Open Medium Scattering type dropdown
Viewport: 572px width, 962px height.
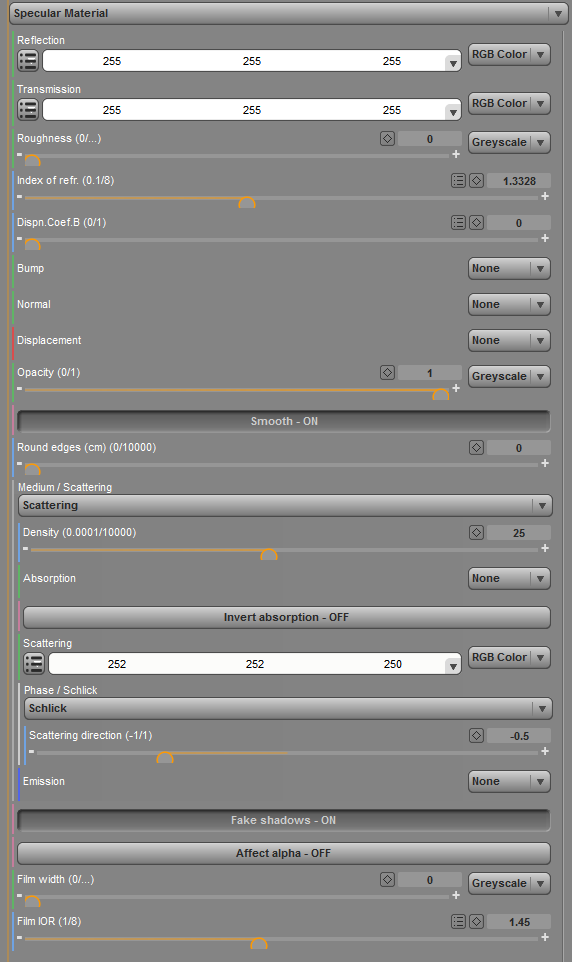tap(285, 506)
